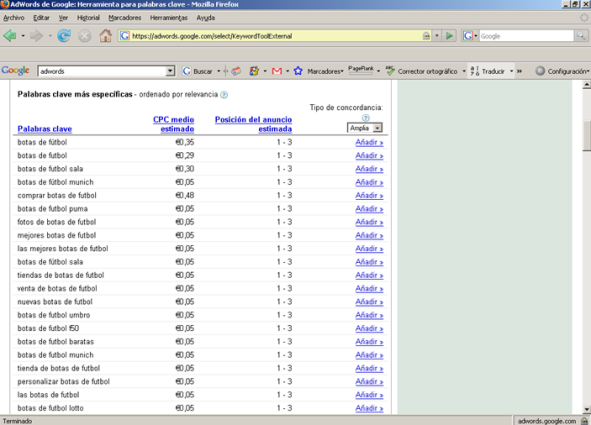The height and width of the screenshot is (425, 591).
Task: Click the green Go arrow beside address bar
Action: 449,36
